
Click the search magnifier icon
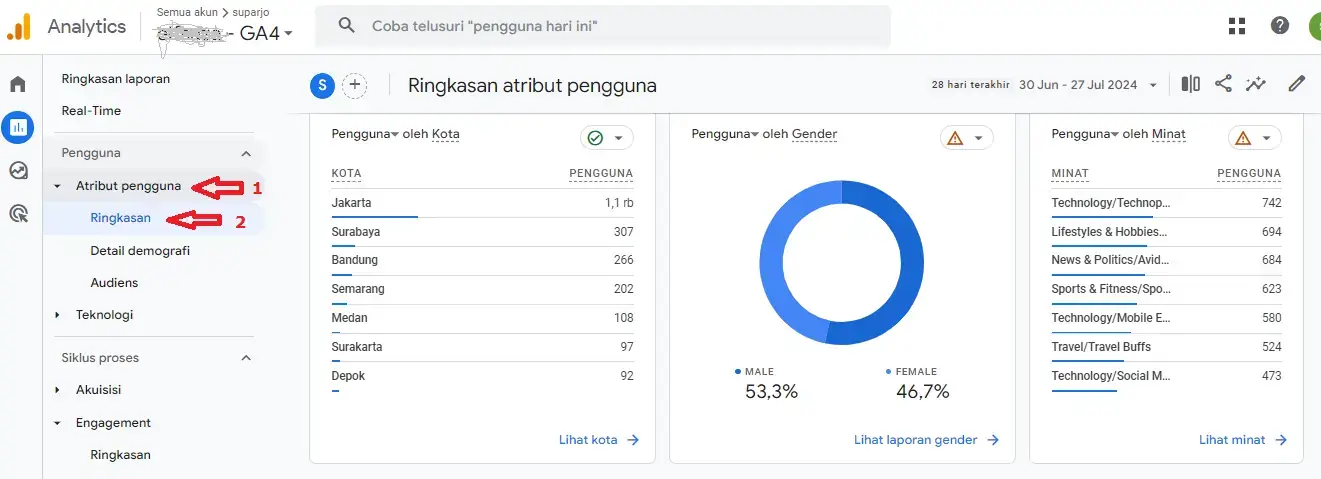point(347,26)
